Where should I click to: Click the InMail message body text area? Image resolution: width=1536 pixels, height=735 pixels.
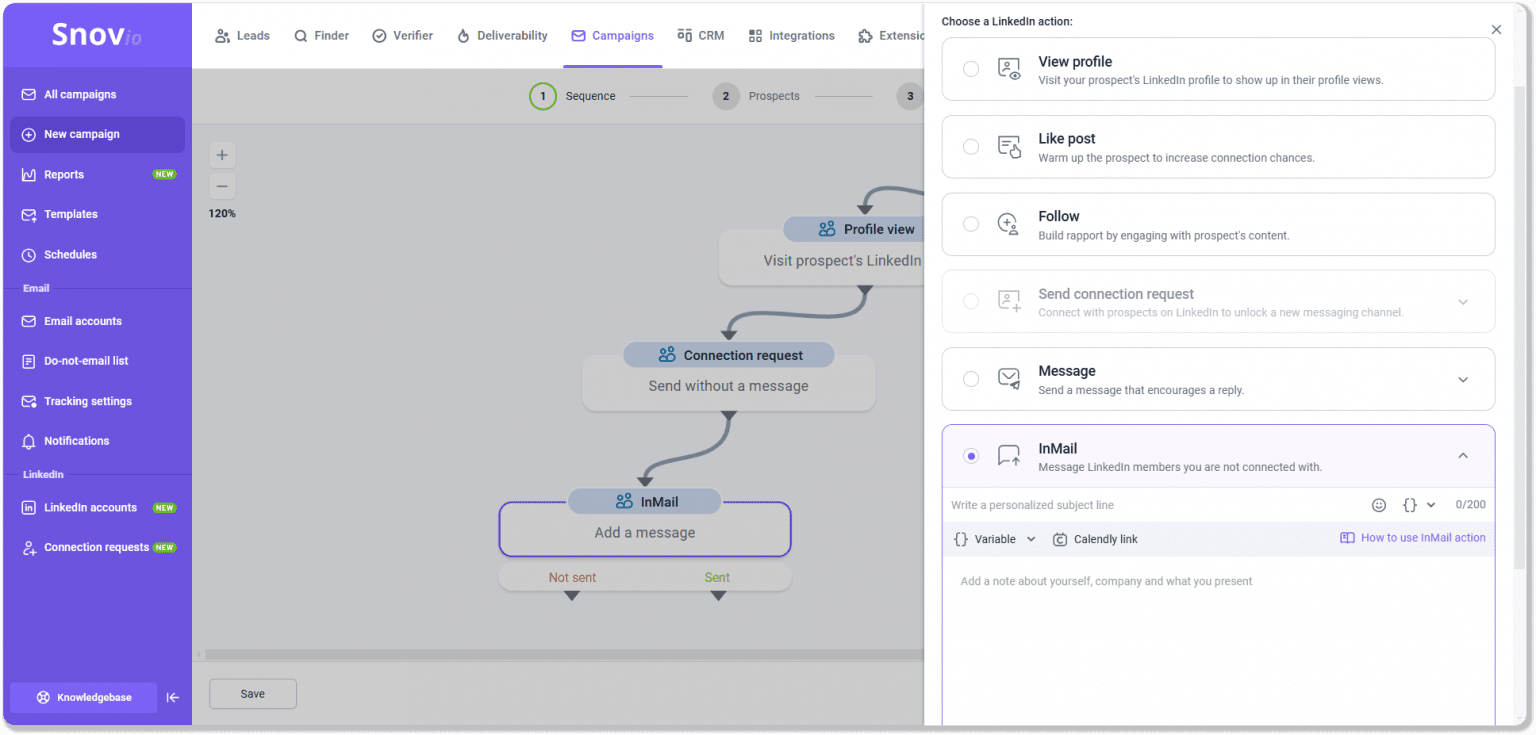(x=1218, y=640)
